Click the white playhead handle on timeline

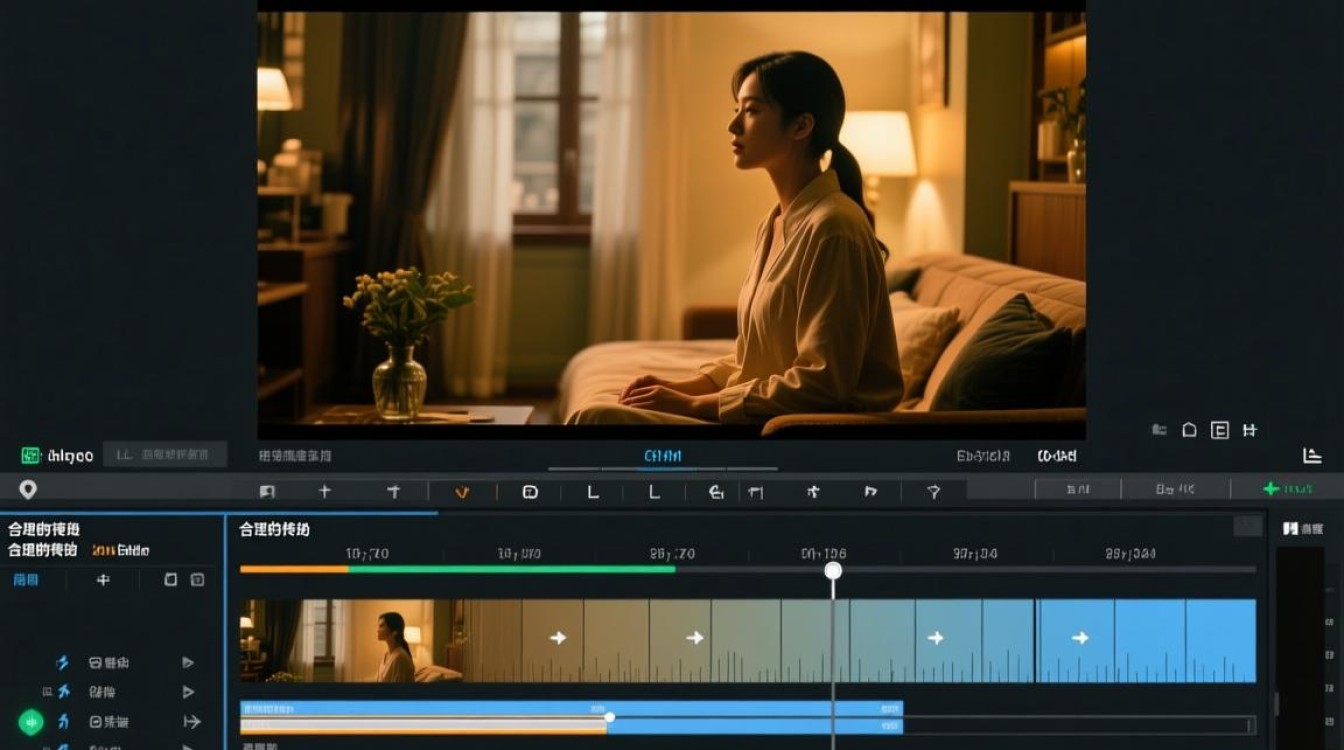[x=833, y=570]
